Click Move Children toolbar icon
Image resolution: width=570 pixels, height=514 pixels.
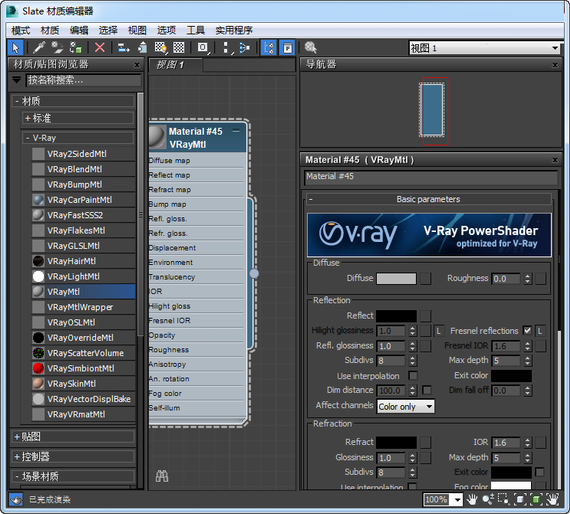point(123,48)
